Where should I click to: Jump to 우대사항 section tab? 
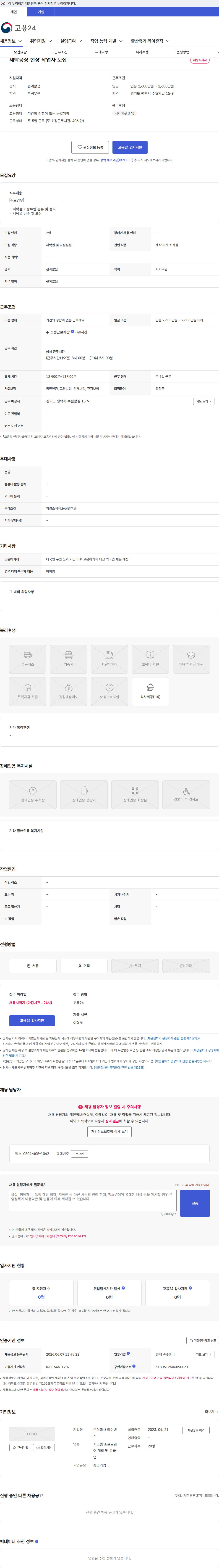click(102, 52)
